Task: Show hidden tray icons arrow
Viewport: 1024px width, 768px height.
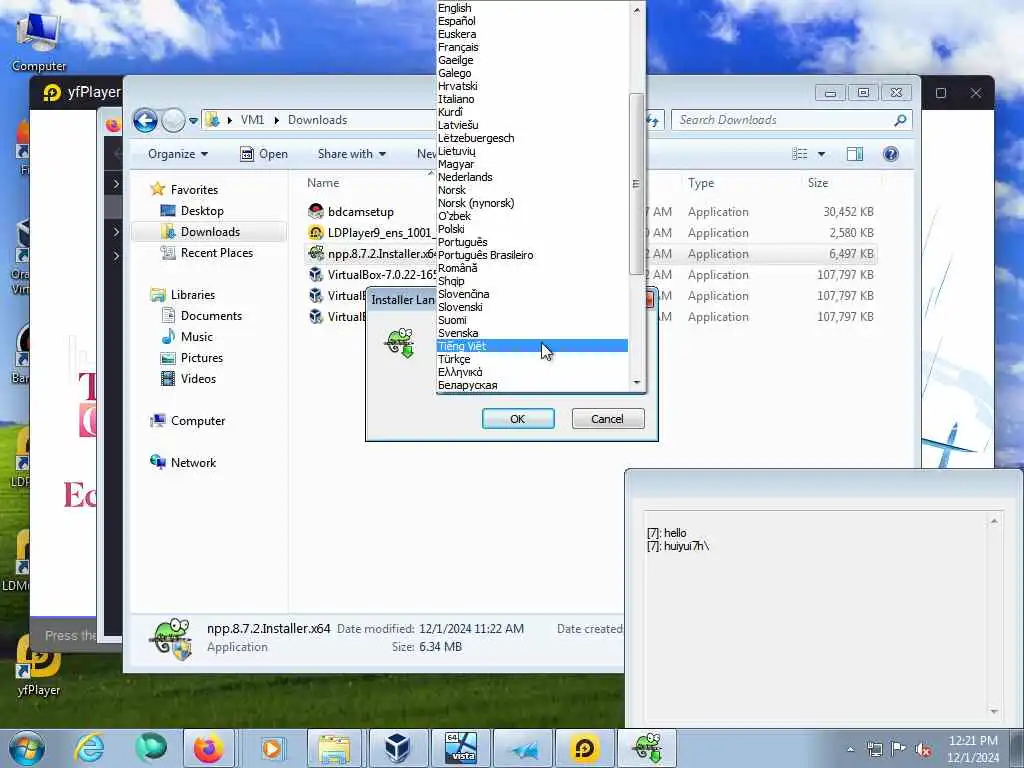Action: (850, 750)
